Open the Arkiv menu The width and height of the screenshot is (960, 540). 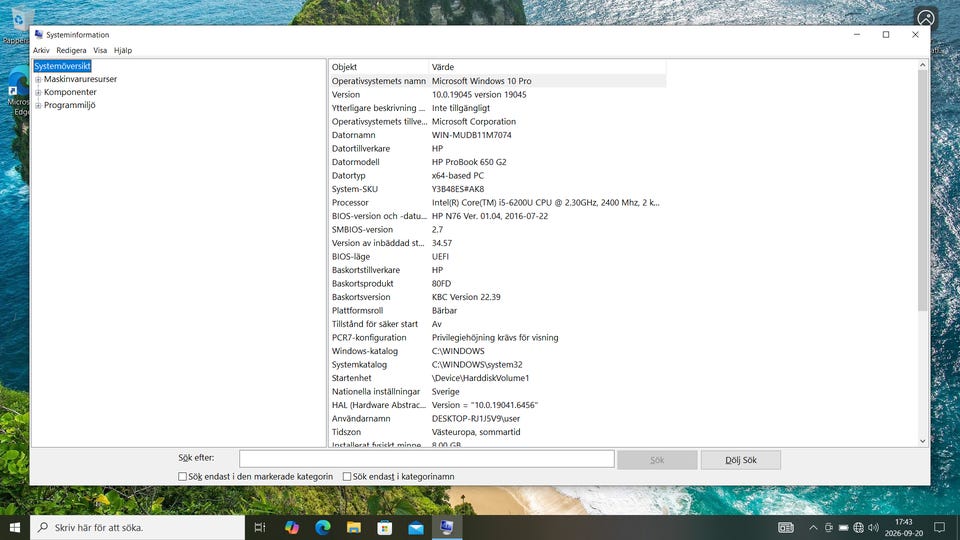click(41, 50)
